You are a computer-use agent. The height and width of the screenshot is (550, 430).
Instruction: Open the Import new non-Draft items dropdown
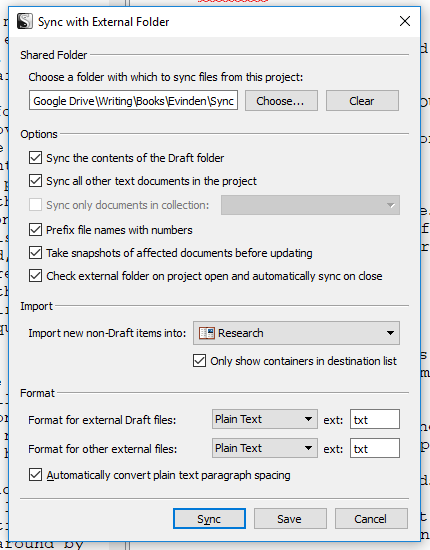(296, 333)
